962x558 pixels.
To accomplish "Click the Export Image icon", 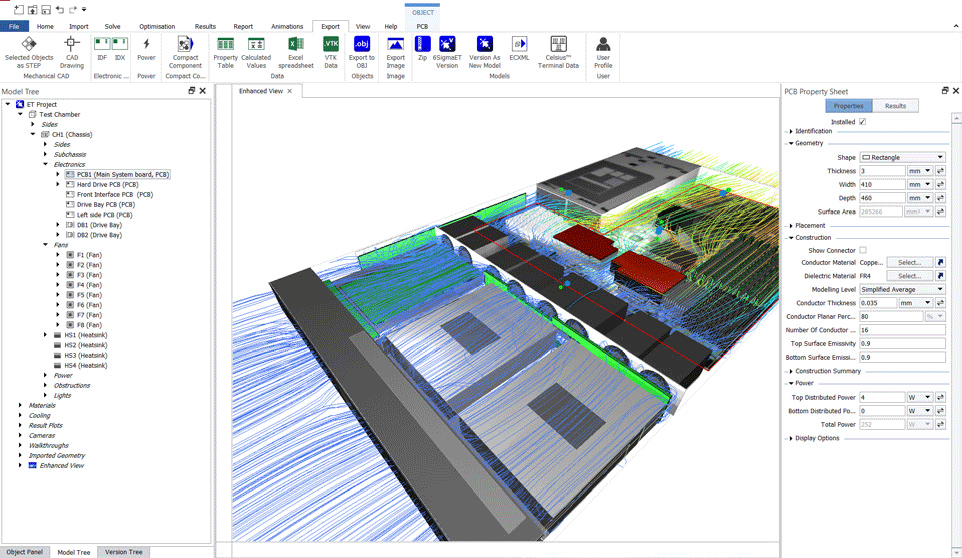I will coord(396,45).
